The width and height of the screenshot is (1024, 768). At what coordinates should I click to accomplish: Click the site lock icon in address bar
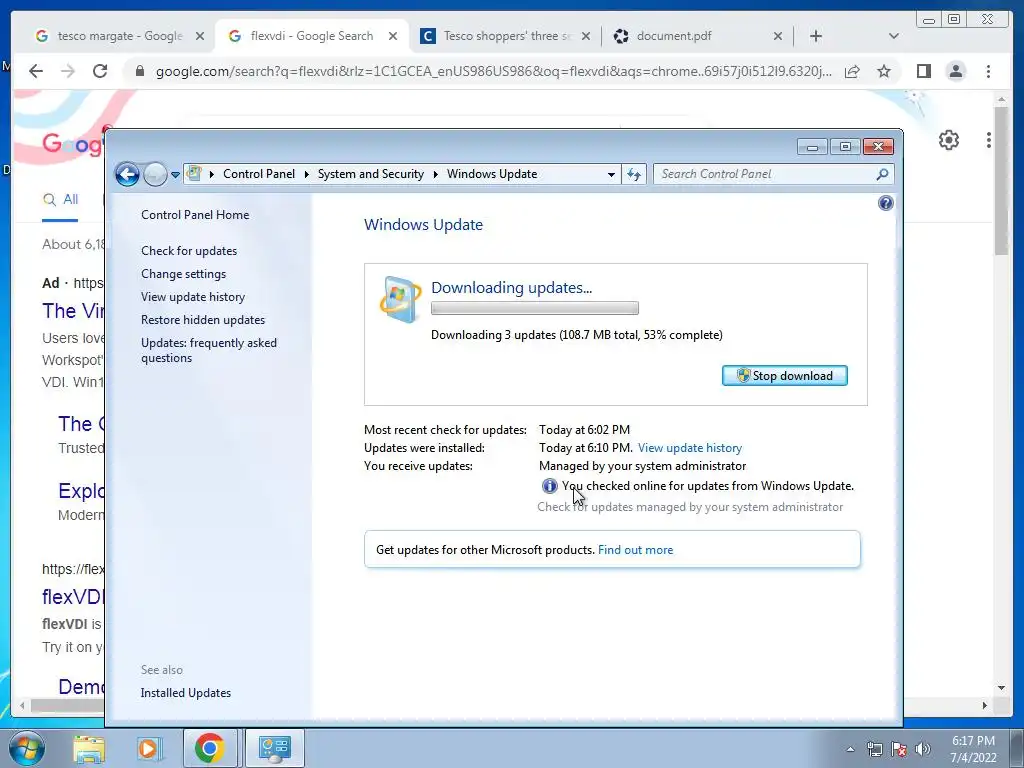[x=139, y=71]
